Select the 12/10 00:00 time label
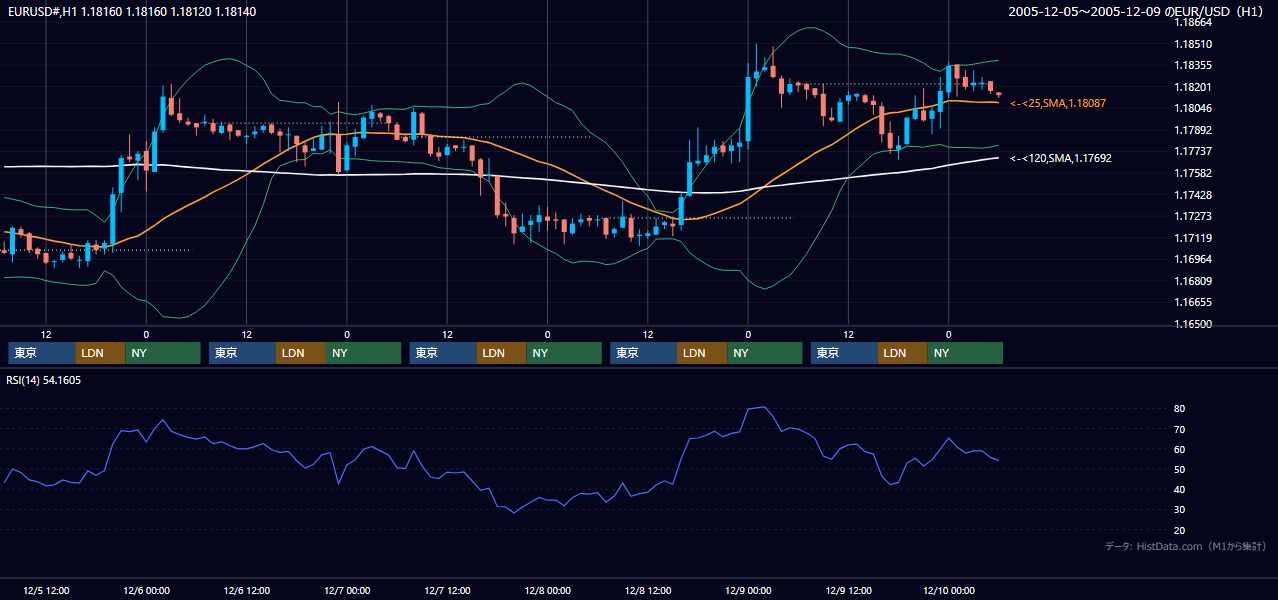 (x=949, y=590)
